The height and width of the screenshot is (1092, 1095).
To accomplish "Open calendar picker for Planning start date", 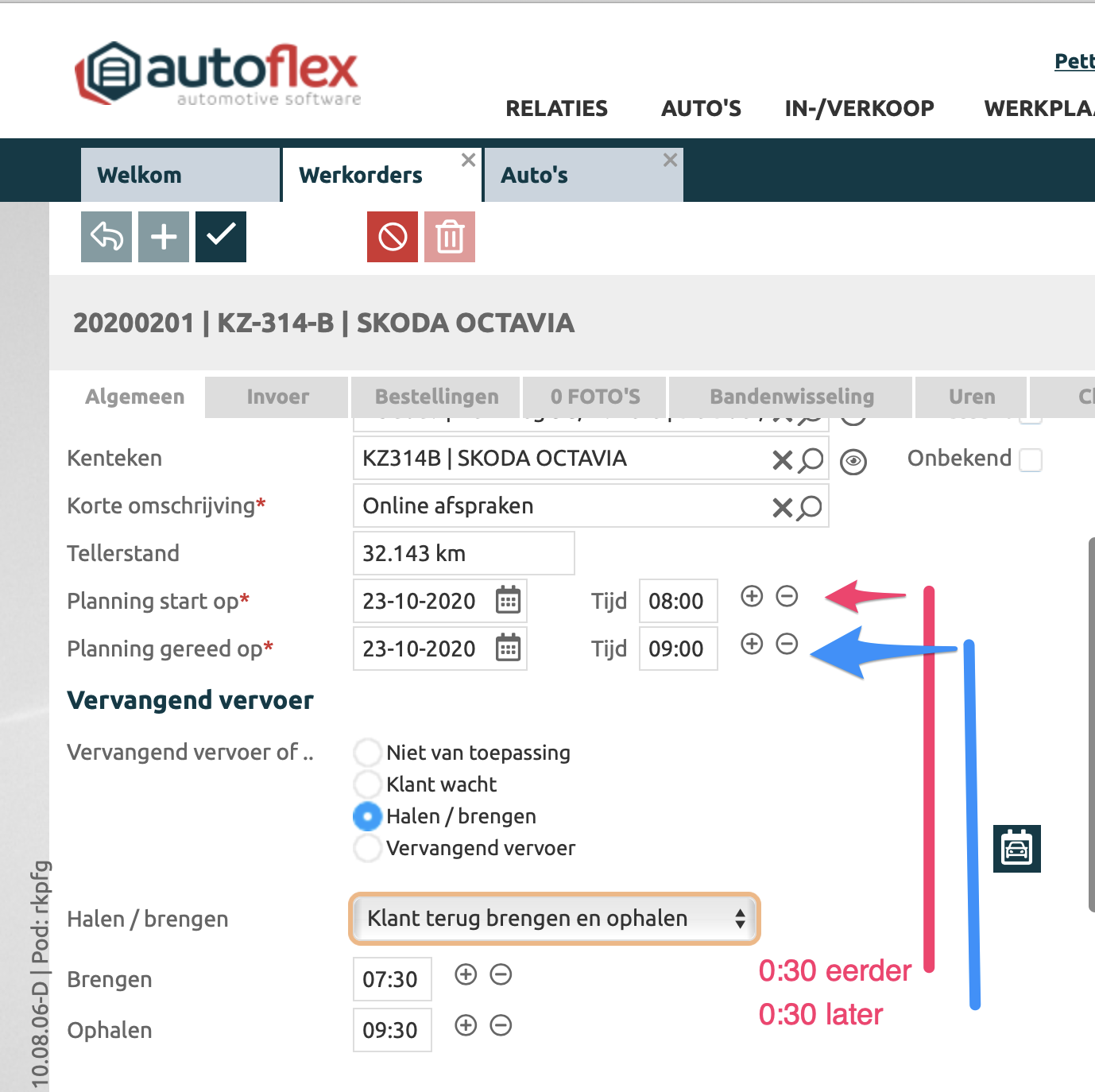I will (x=508, y=601).
